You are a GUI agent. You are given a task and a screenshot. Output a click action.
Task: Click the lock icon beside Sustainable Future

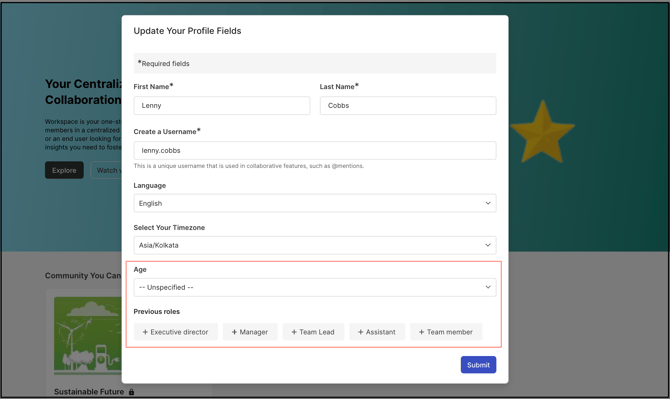tap(132, 392)
